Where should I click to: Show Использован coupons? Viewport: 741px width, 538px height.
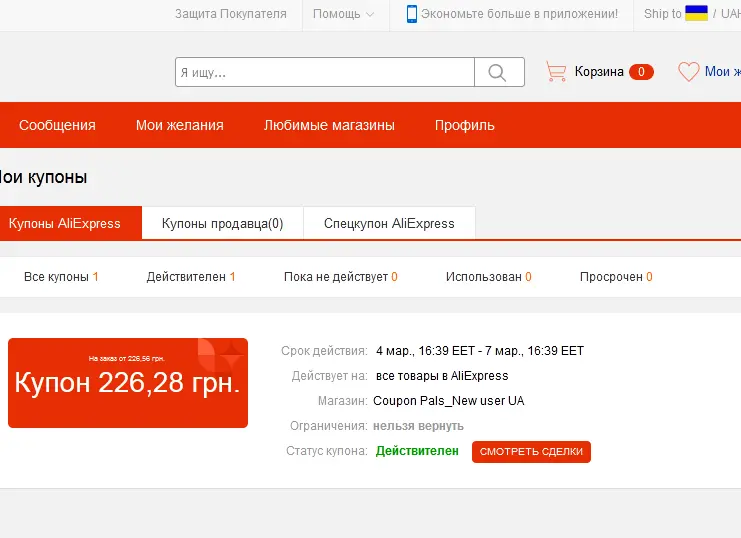[489, 277]
